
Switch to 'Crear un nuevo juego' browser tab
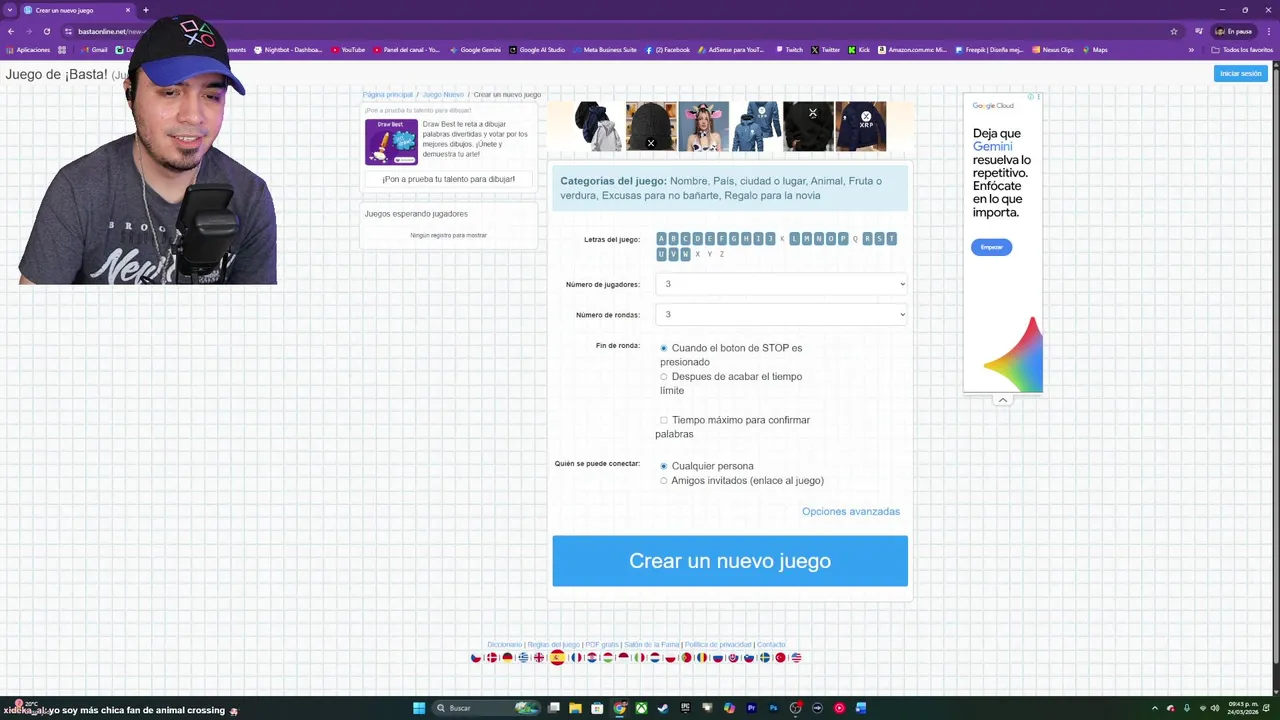[78, 10]
